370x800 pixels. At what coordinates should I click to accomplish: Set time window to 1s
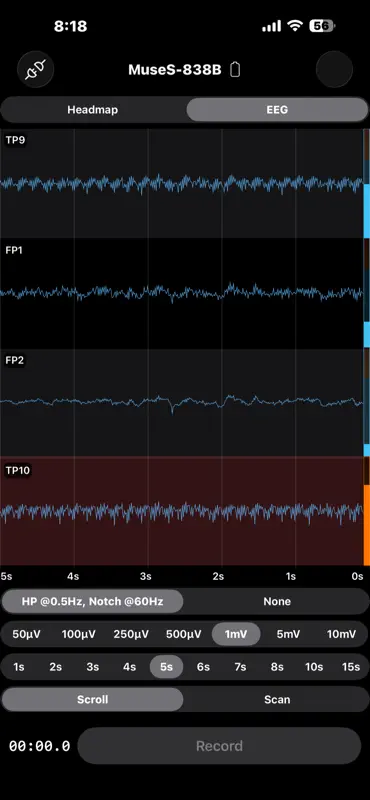click(19, 667)
